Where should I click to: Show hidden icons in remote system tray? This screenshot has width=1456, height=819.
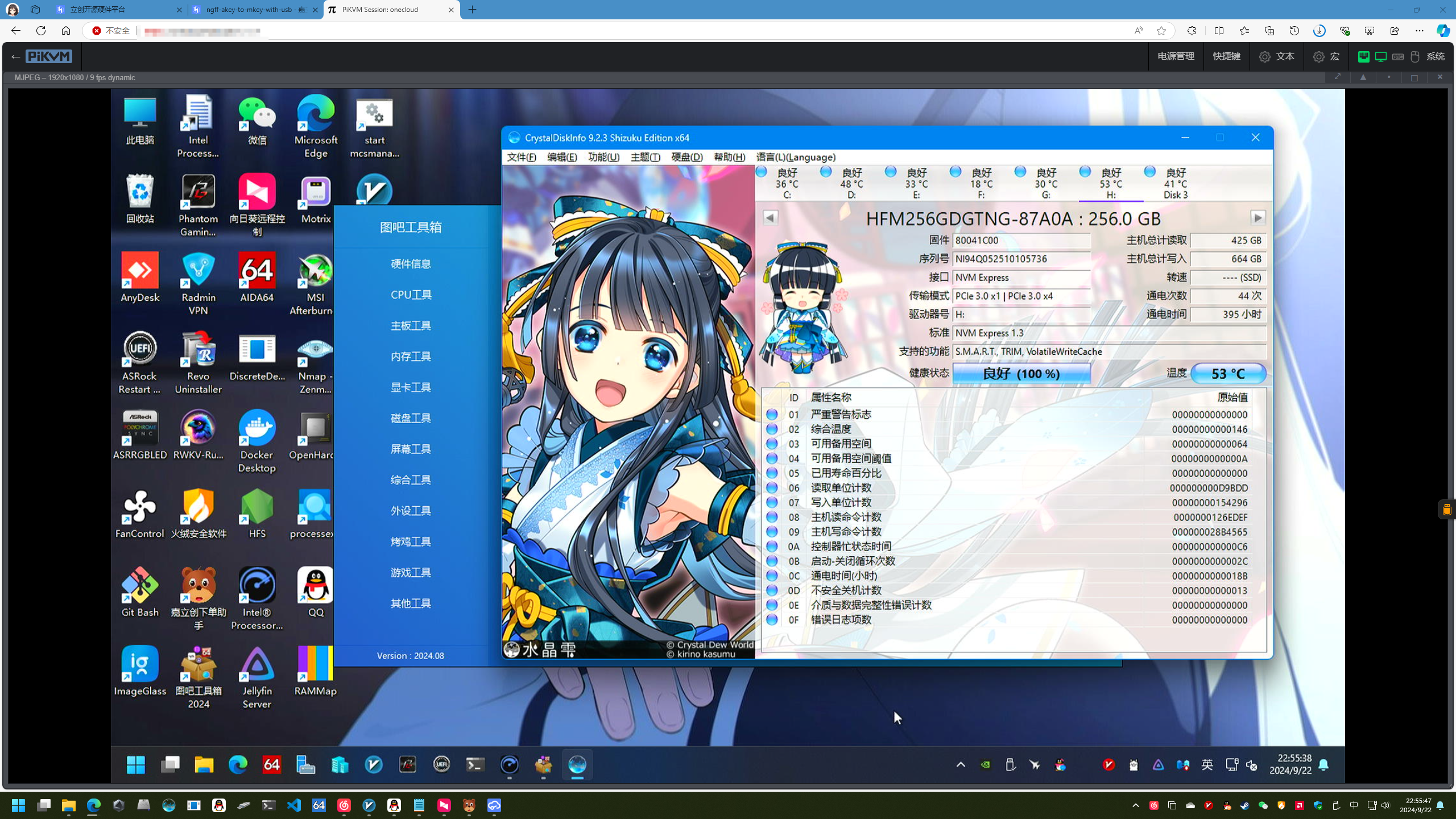(961, 764)
